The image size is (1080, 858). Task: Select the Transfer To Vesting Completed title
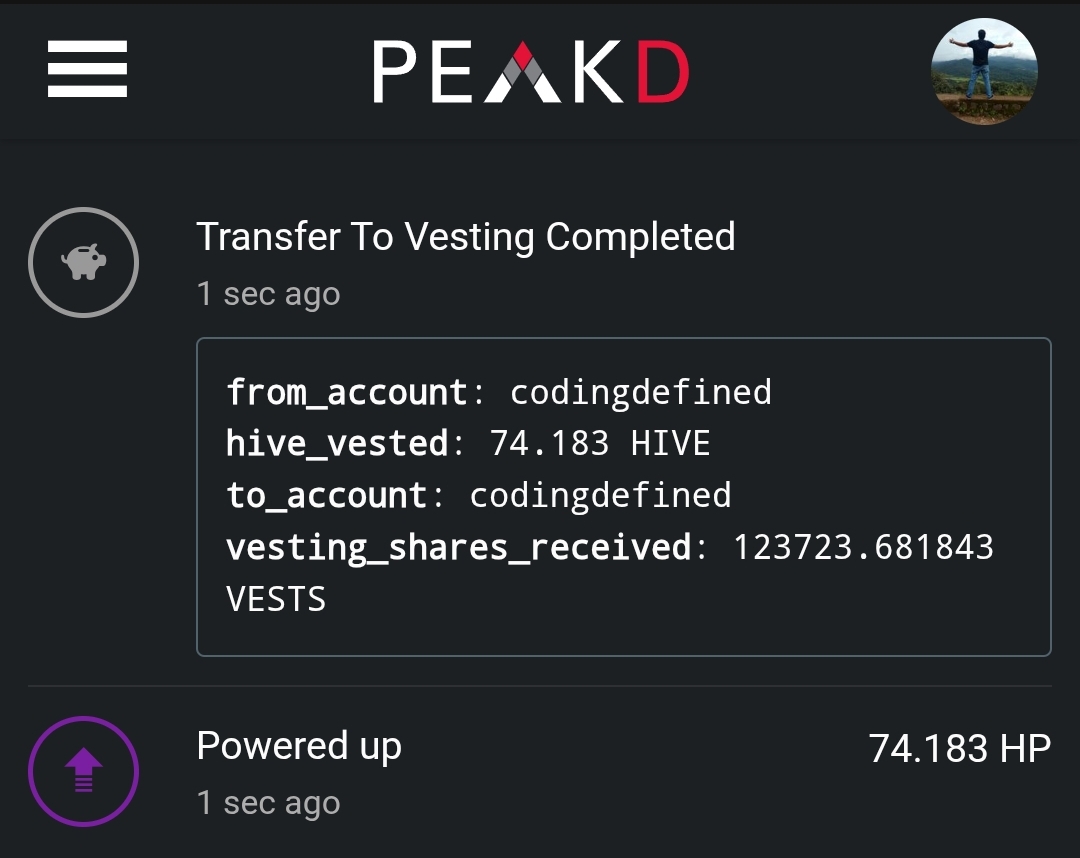pyautogui.click(x=466, y=237)
